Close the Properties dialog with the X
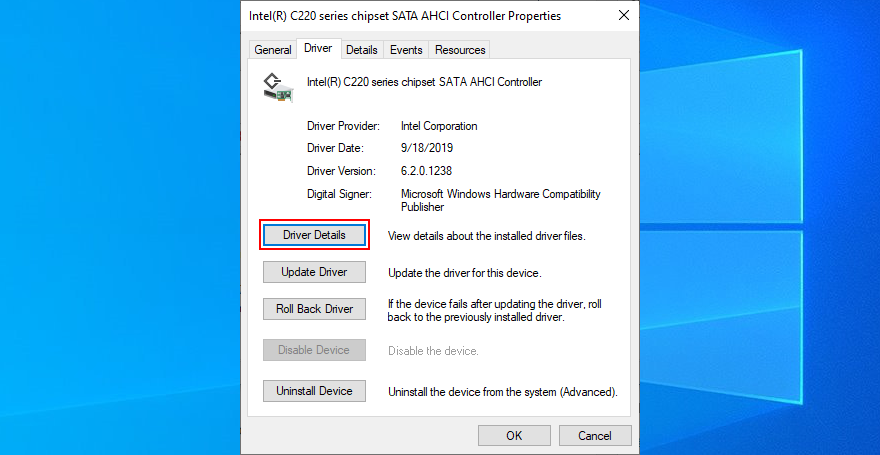The height and width of the screenshot is (455, 880). [624, 16]
